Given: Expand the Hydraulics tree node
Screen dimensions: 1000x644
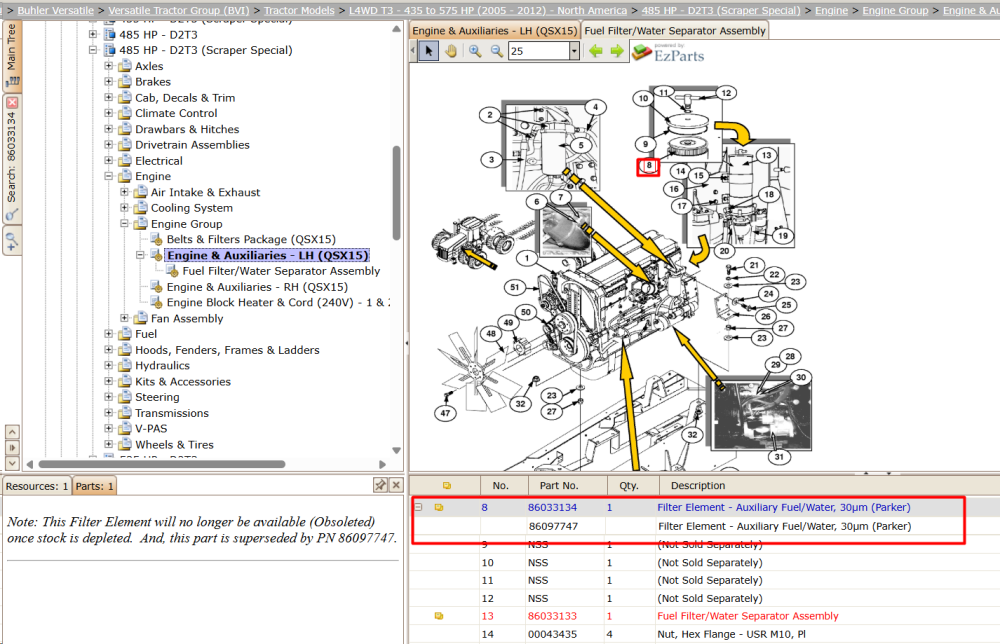Looking at the screenshot, I should [108, 365].
